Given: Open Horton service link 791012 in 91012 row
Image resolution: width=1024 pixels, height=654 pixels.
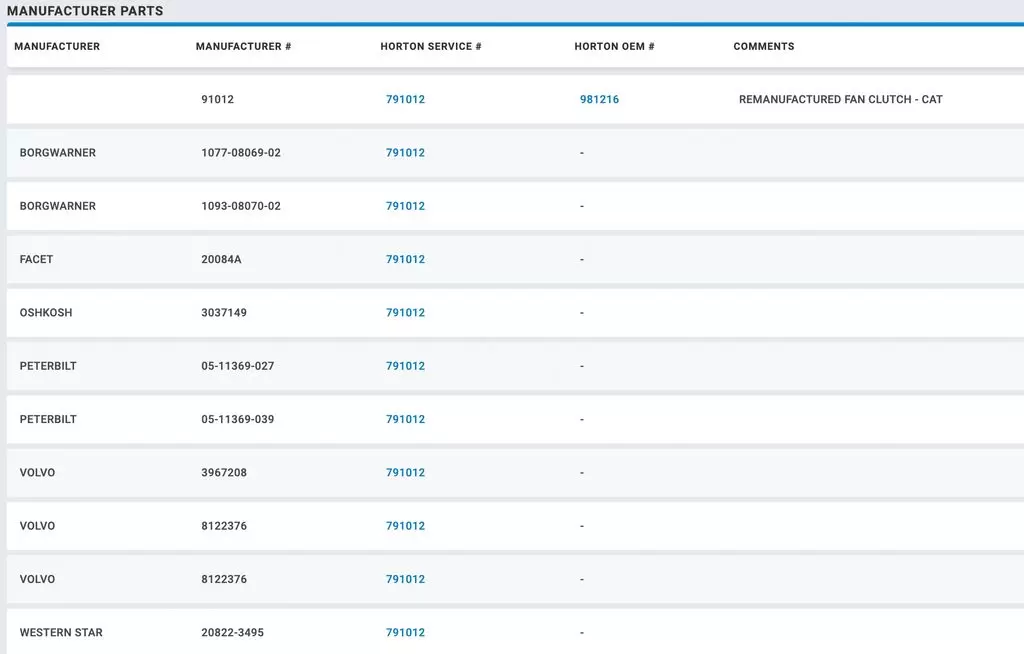Looking at the screenshot, I should click(x=405, y=99).
